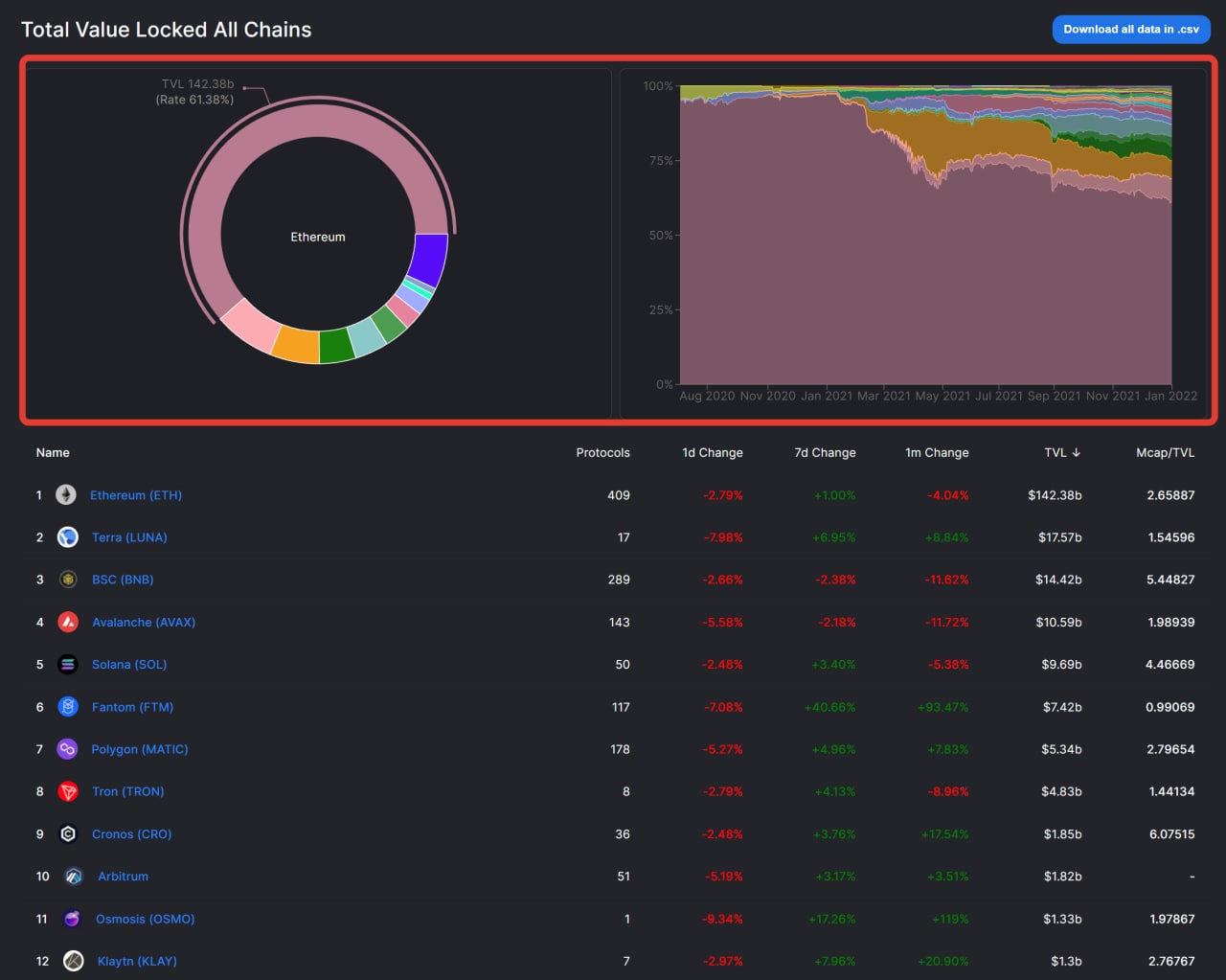1226x980 pixels.
Task: Click BSC's 289 protocols count
Action: pos(619,580)
